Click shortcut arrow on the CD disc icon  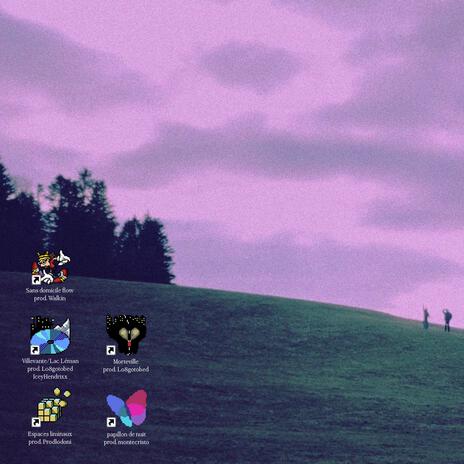pyautogui.click(x=35, y=350)
